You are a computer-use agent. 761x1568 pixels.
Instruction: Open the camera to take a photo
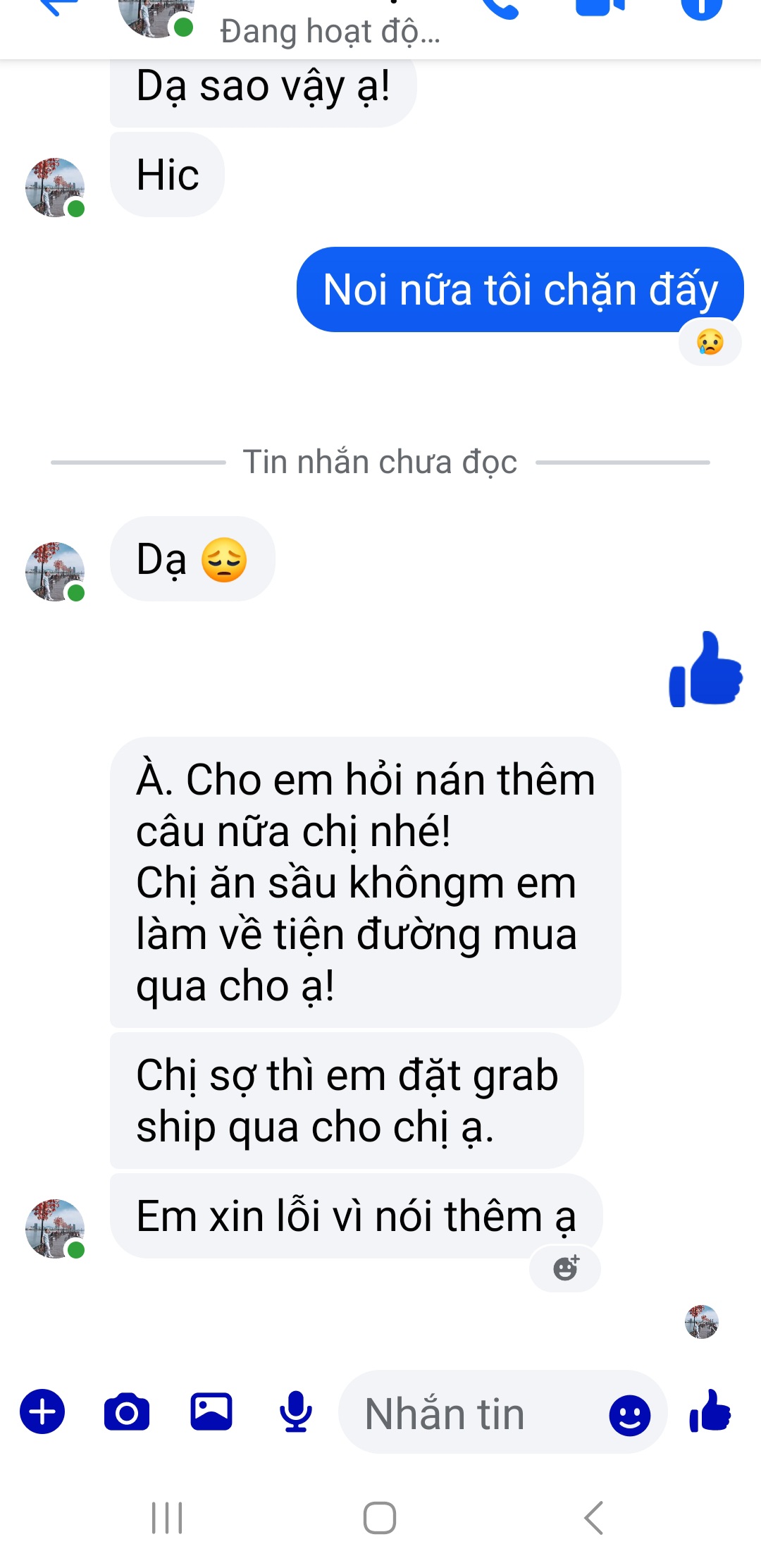point(127,1411)
